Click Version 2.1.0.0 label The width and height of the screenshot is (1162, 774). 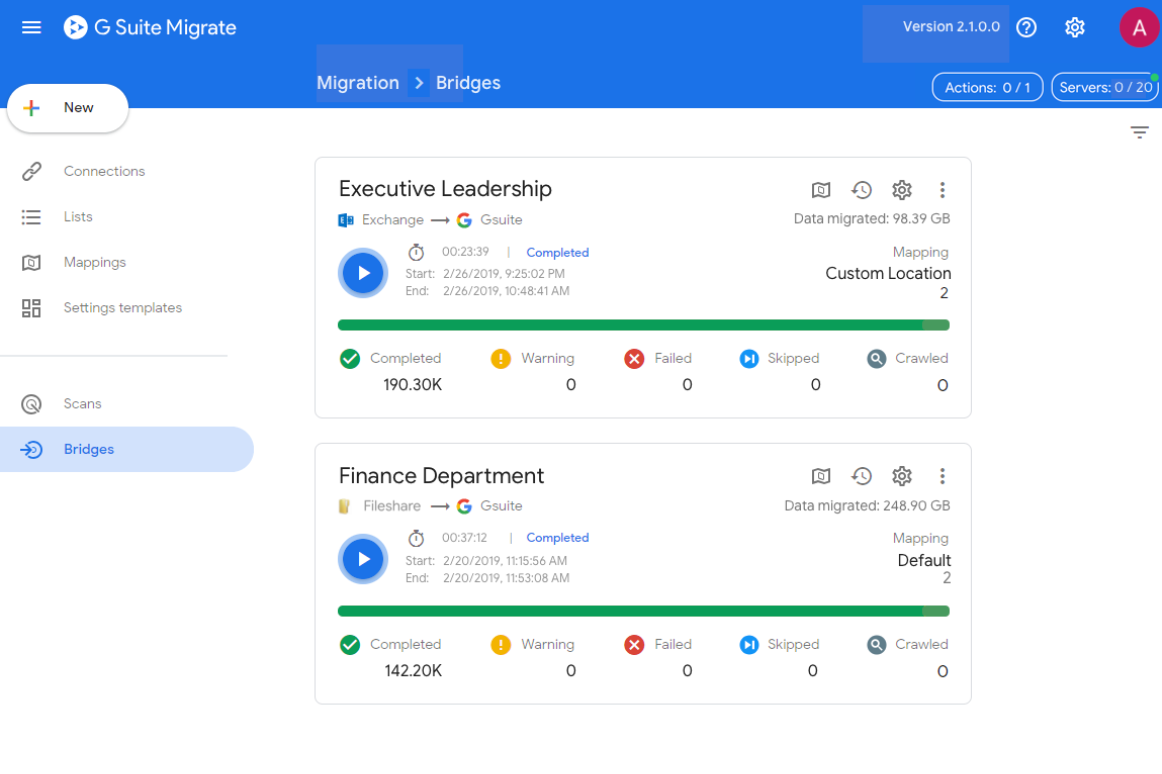point(951,27)
